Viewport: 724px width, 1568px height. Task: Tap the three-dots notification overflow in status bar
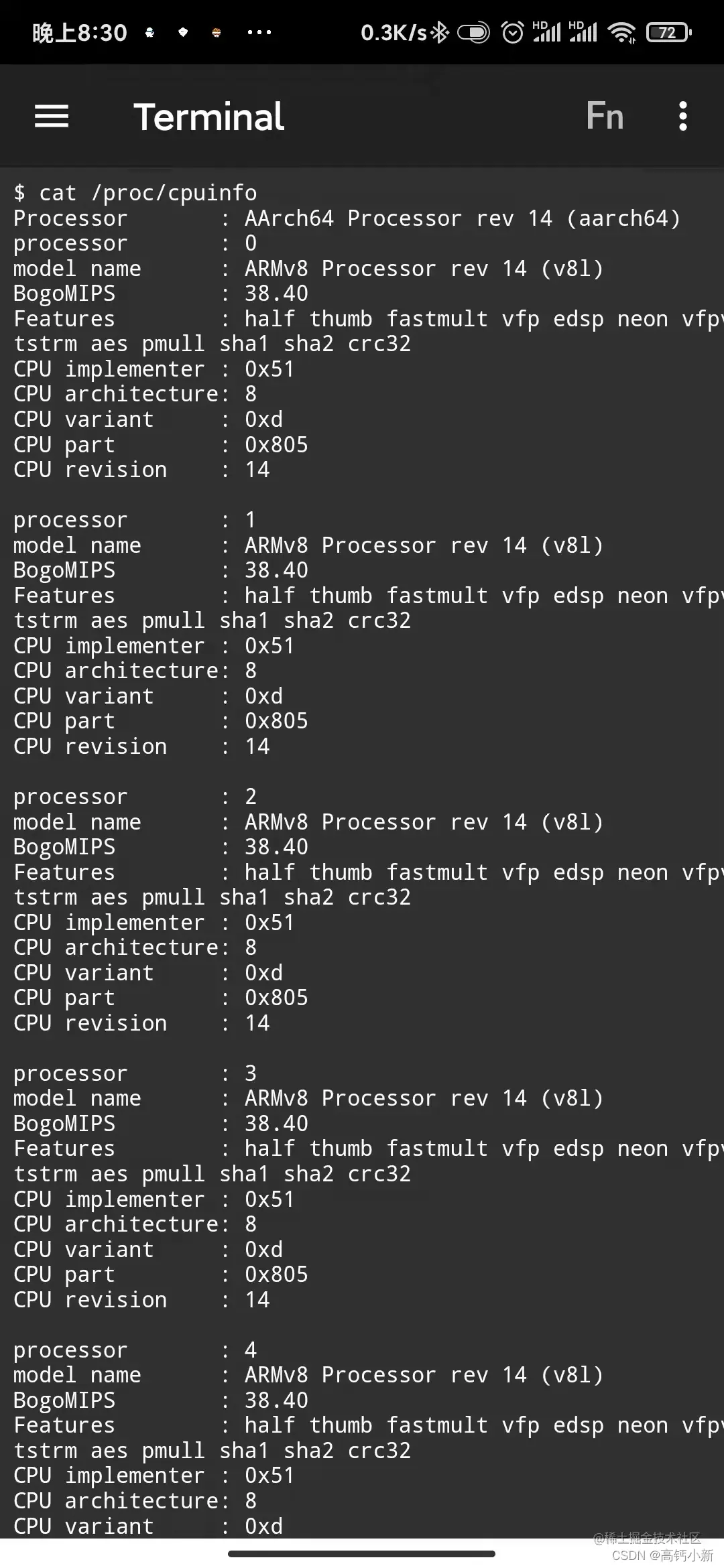click(x=259, y=32)
